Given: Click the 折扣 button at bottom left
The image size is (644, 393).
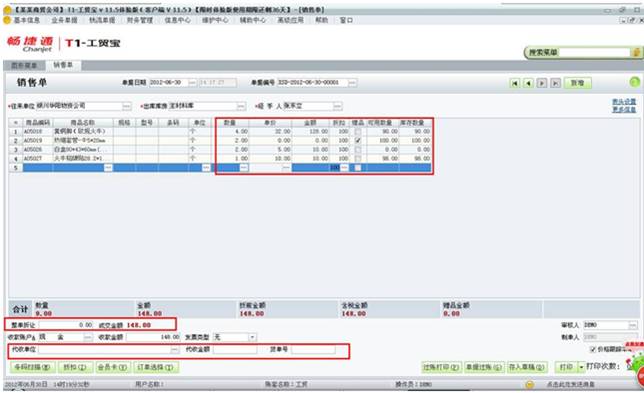Looking at the screenshot, I should coord(75,367).
